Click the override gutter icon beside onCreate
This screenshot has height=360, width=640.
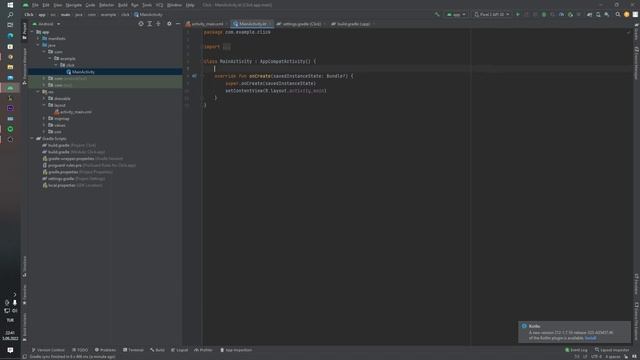[194, 76]
